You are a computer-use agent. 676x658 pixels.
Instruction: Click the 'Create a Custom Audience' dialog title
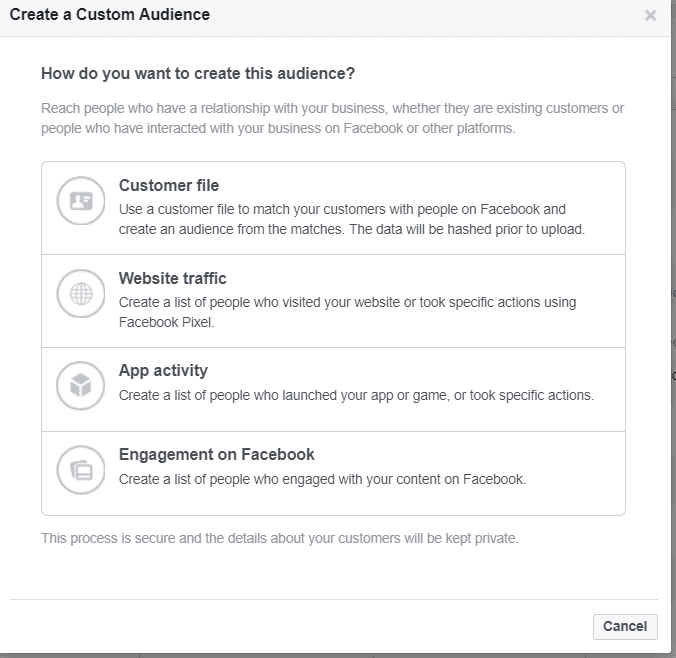click(109, 15)
